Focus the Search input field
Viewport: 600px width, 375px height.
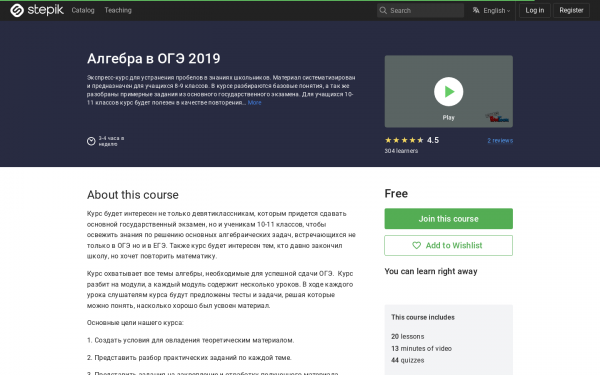[x=420, y=10]
